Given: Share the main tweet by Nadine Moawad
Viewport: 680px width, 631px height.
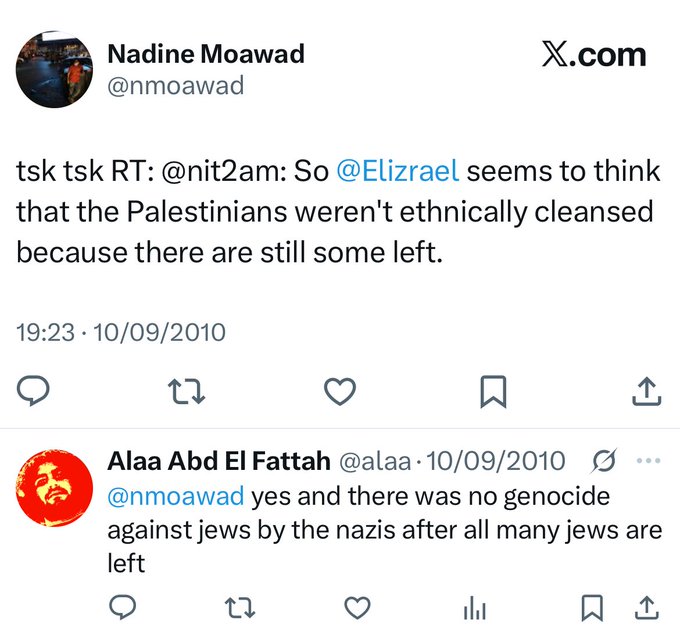Looking at the screenshot, I should 647,391.
